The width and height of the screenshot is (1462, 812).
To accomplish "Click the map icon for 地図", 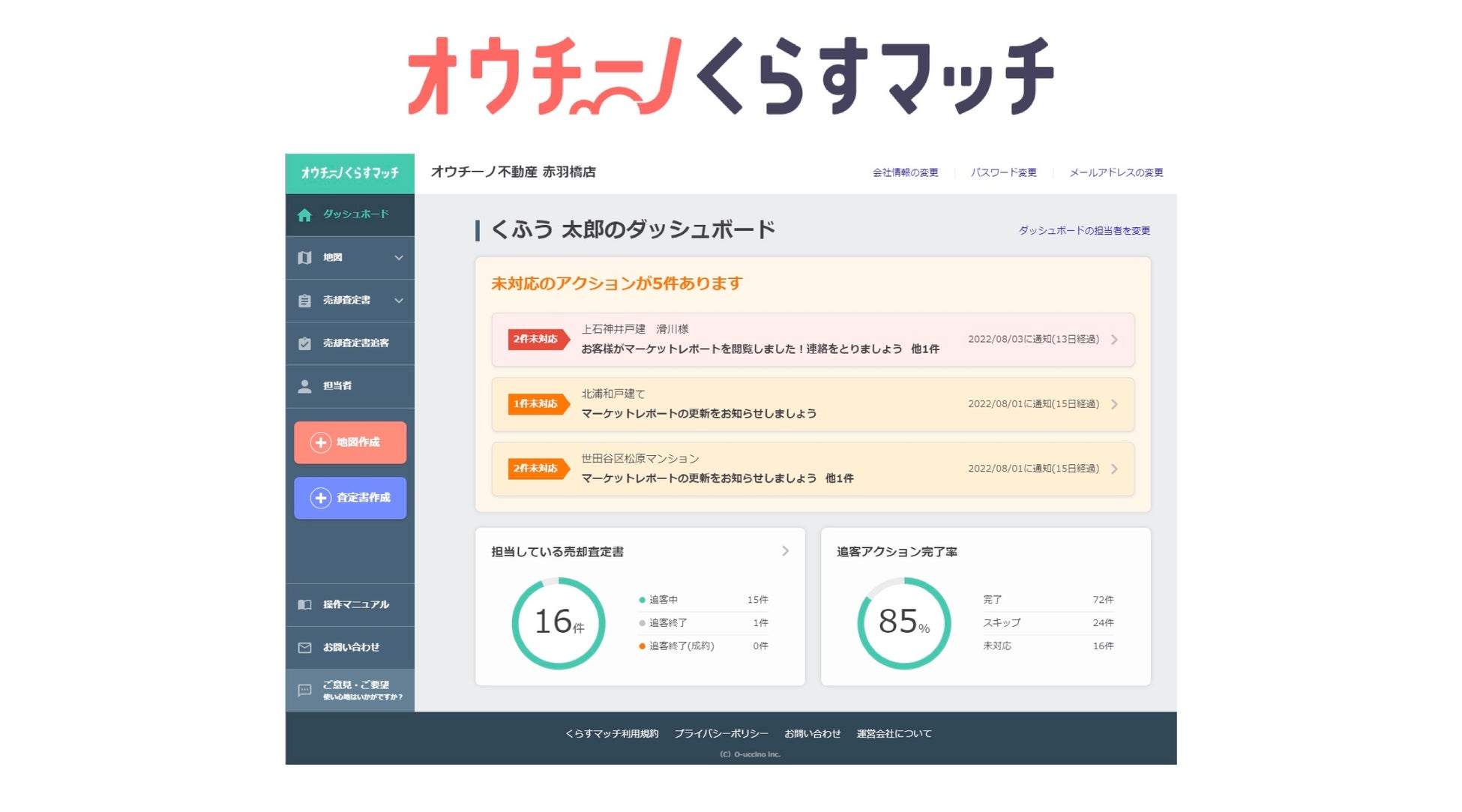I will coord(304,258).
